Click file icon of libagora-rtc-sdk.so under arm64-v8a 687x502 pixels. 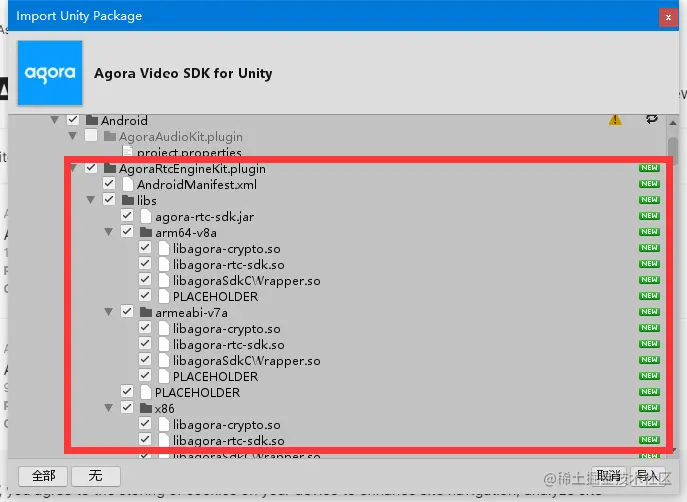pyautogui.click(x=164, y=264)
